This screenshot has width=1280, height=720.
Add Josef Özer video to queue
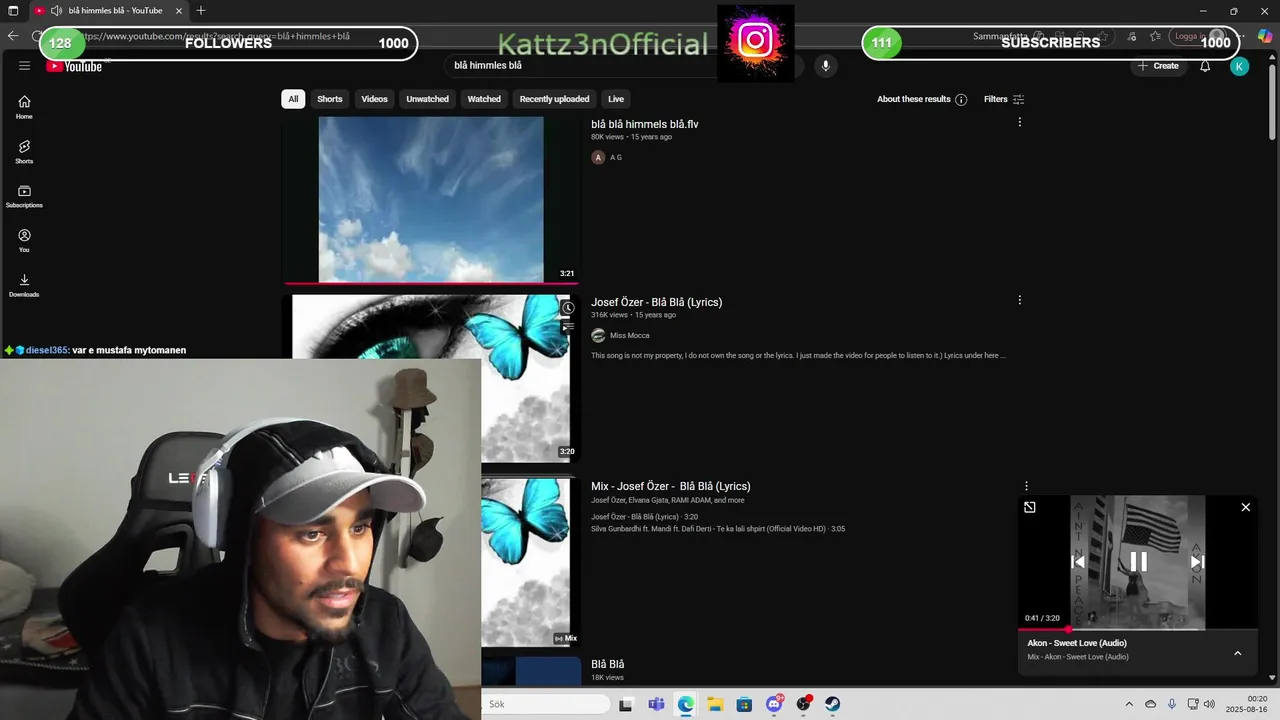point(568,326)
